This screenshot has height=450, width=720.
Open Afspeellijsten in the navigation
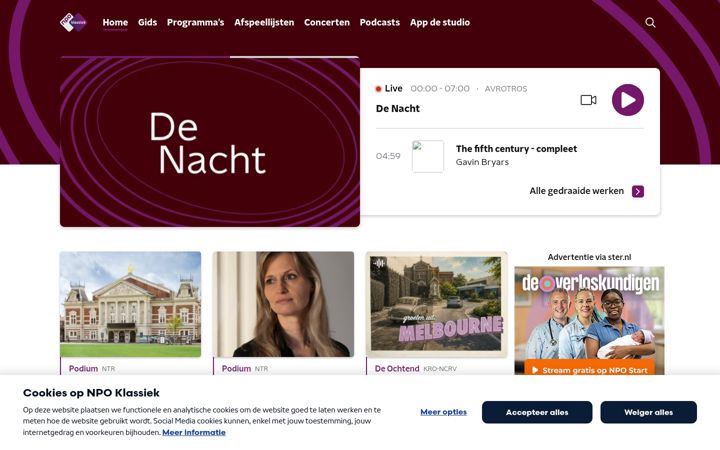point(264,22)
